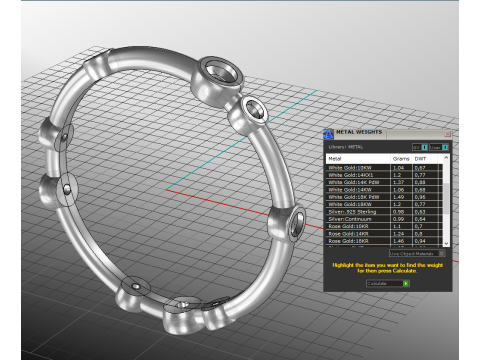The image size is (480, 360).
Task: Click the 1.37 grams value
Action: [x=398, y=182]
